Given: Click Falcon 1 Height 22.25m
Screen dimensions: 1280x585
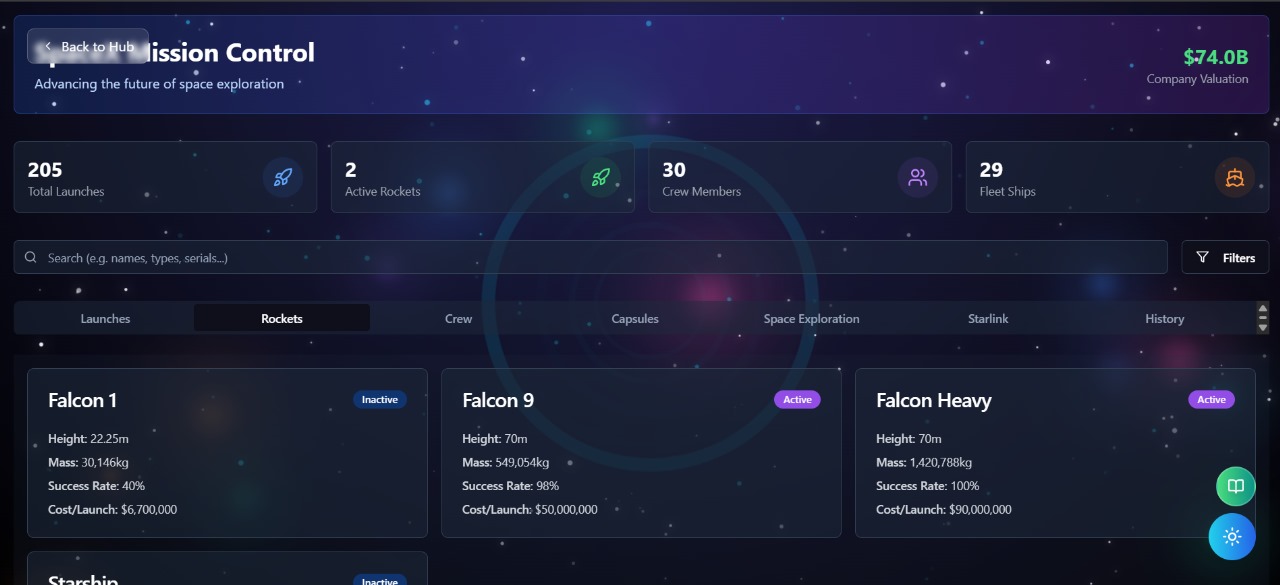Looking at the screenshot, I should (88, 439).
